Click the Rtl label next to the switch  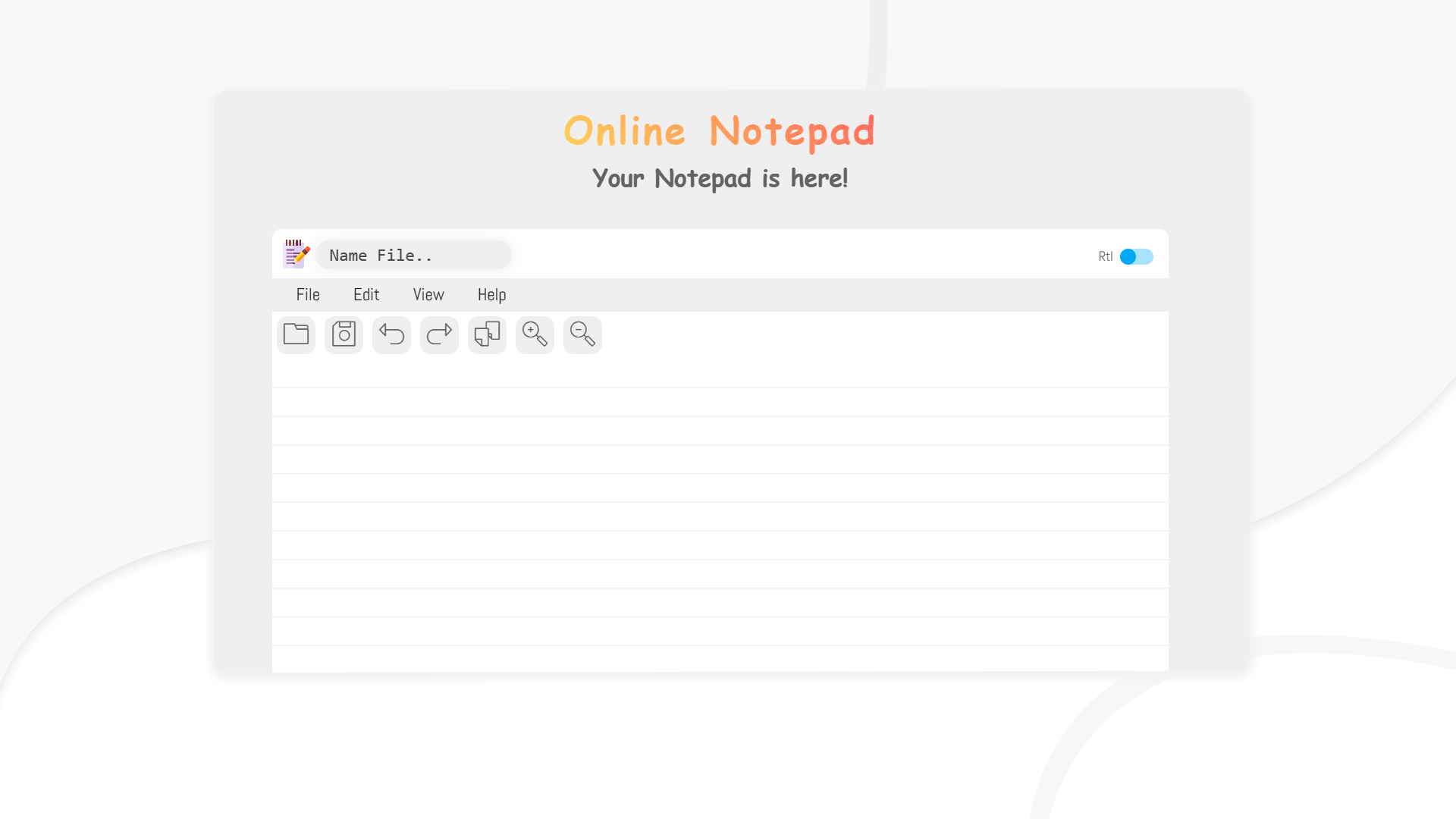1104,257
